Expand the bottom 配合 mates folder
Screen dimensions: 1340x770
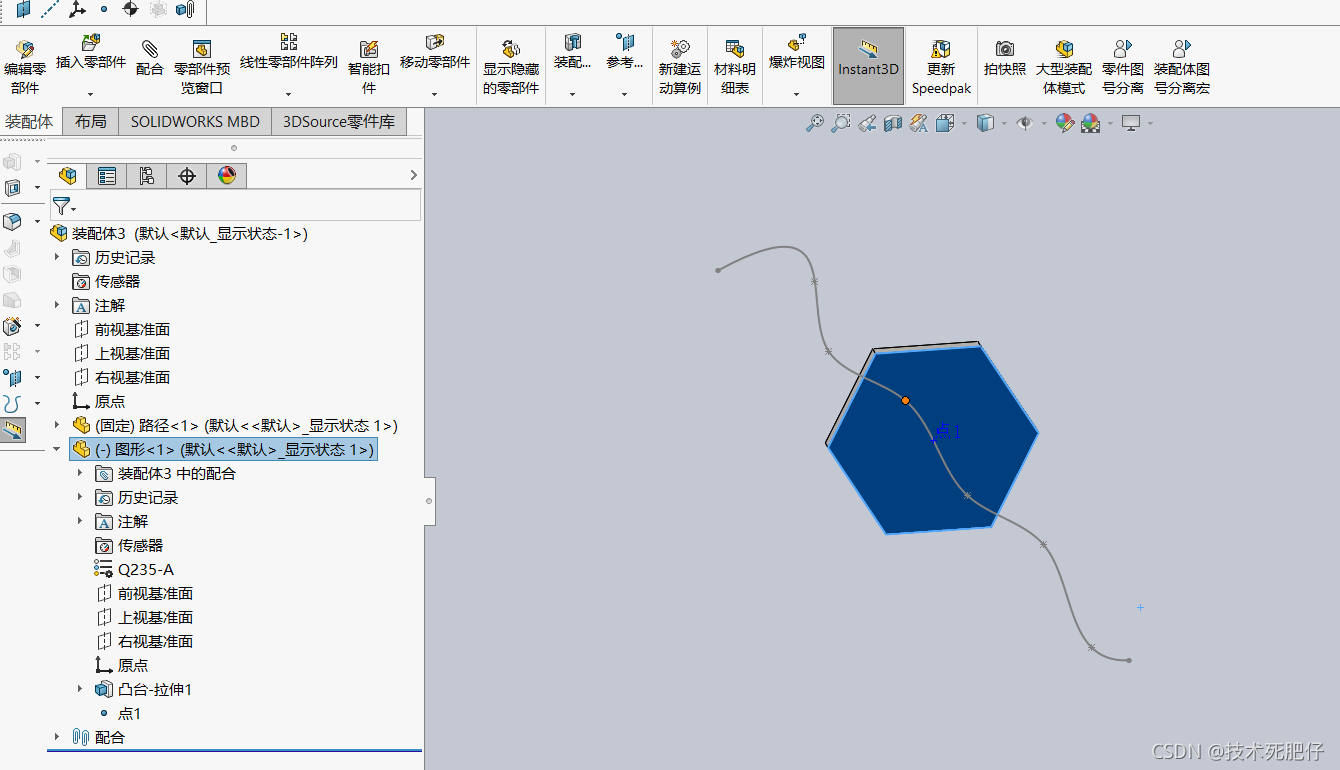57,737
